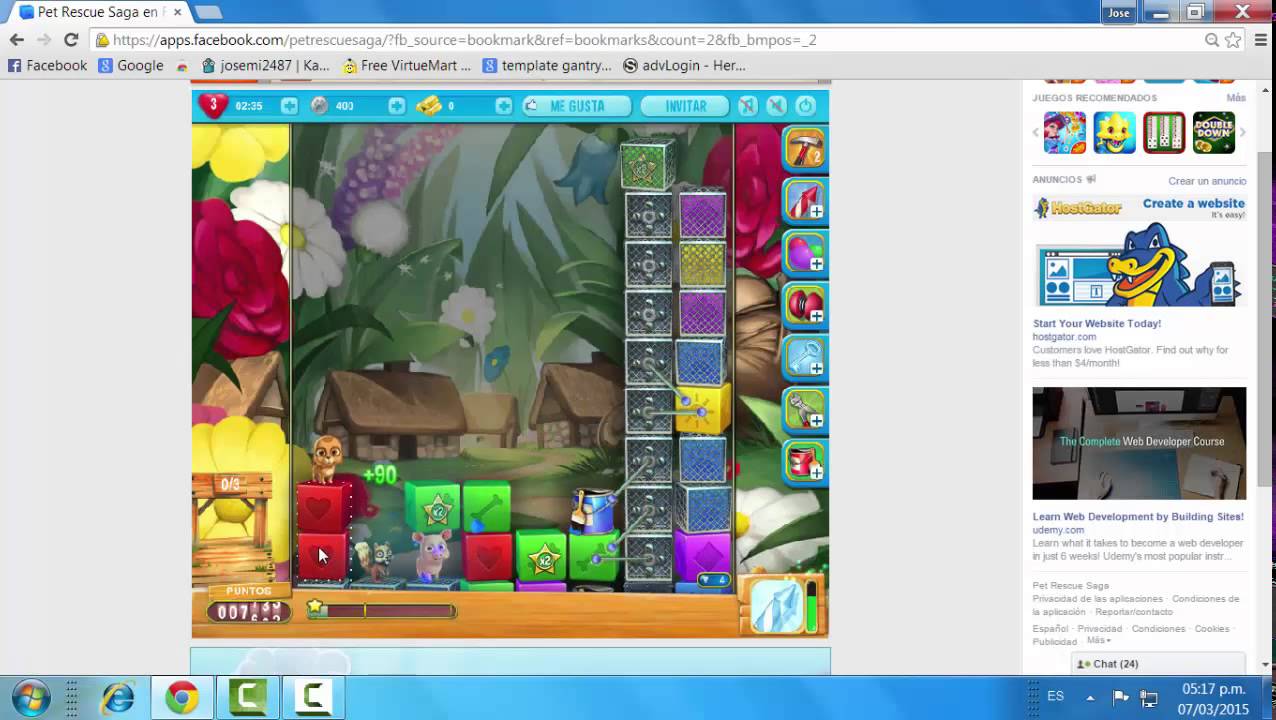
Task: Click the Privacidad footer link
Action: (x=1099, y=629)
